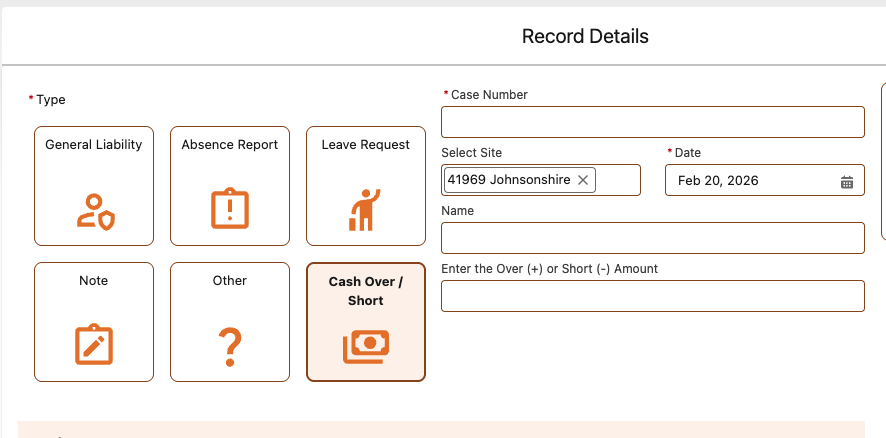
Task: Click the 41969 Johnsonshire site pill text
Action: (x=509, y=180)
